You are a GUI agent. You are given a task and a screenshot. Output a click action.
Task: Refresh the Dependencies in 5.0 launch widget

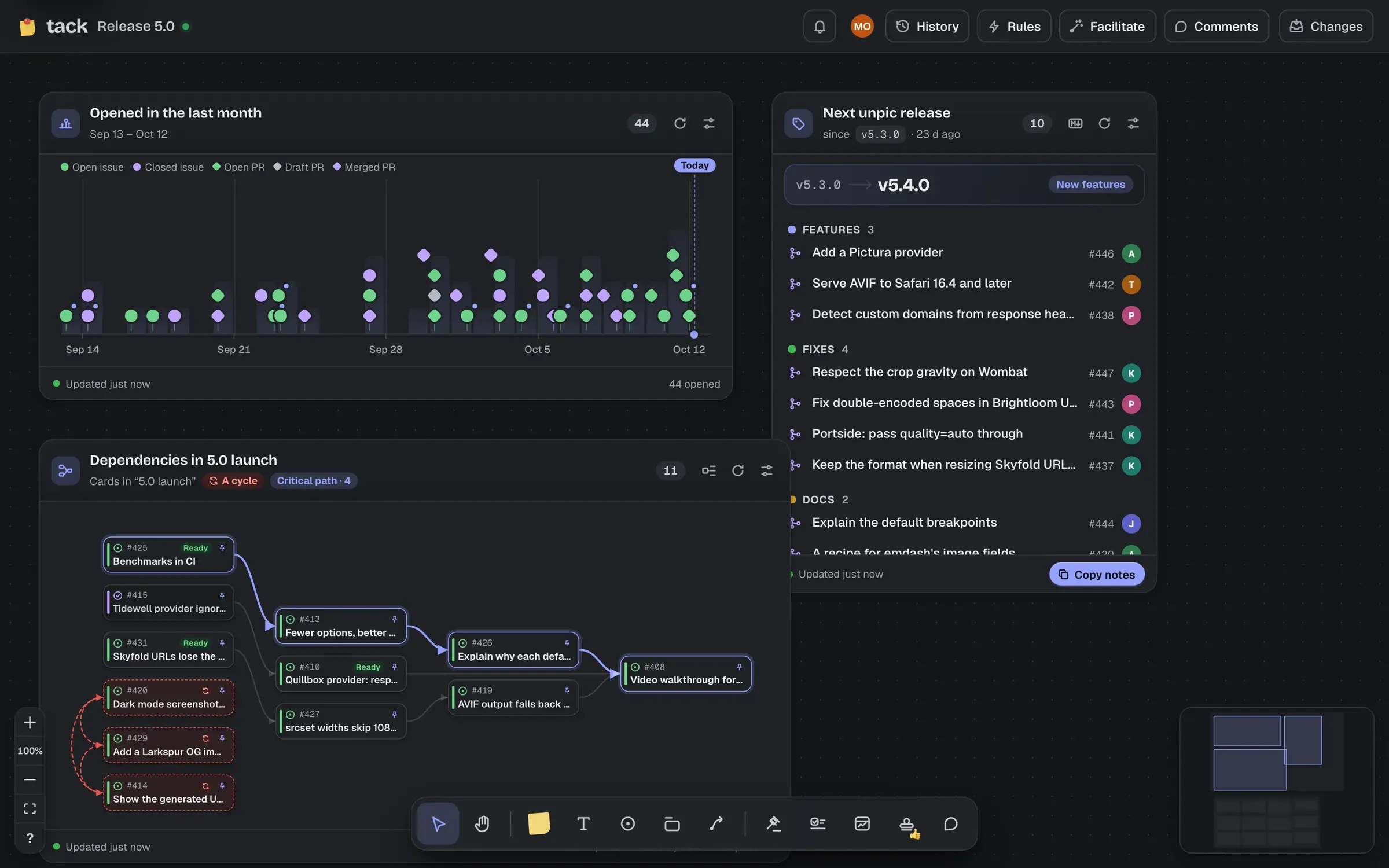738,470
